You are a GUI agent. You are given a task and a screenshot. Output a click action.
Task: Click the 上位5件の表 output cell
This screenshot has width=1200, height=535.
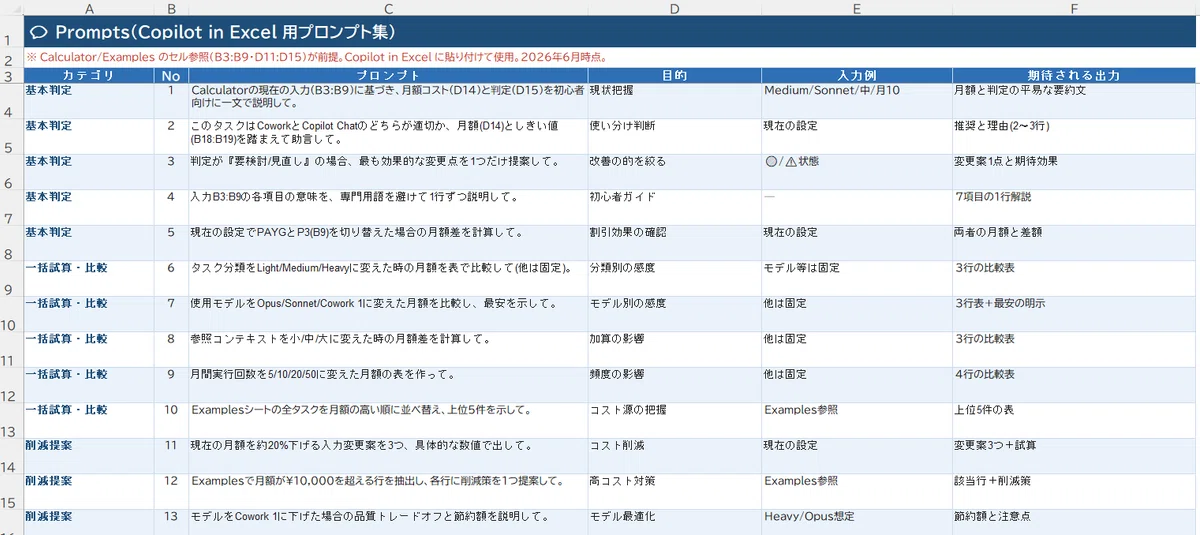click(x=1074, y=421)
